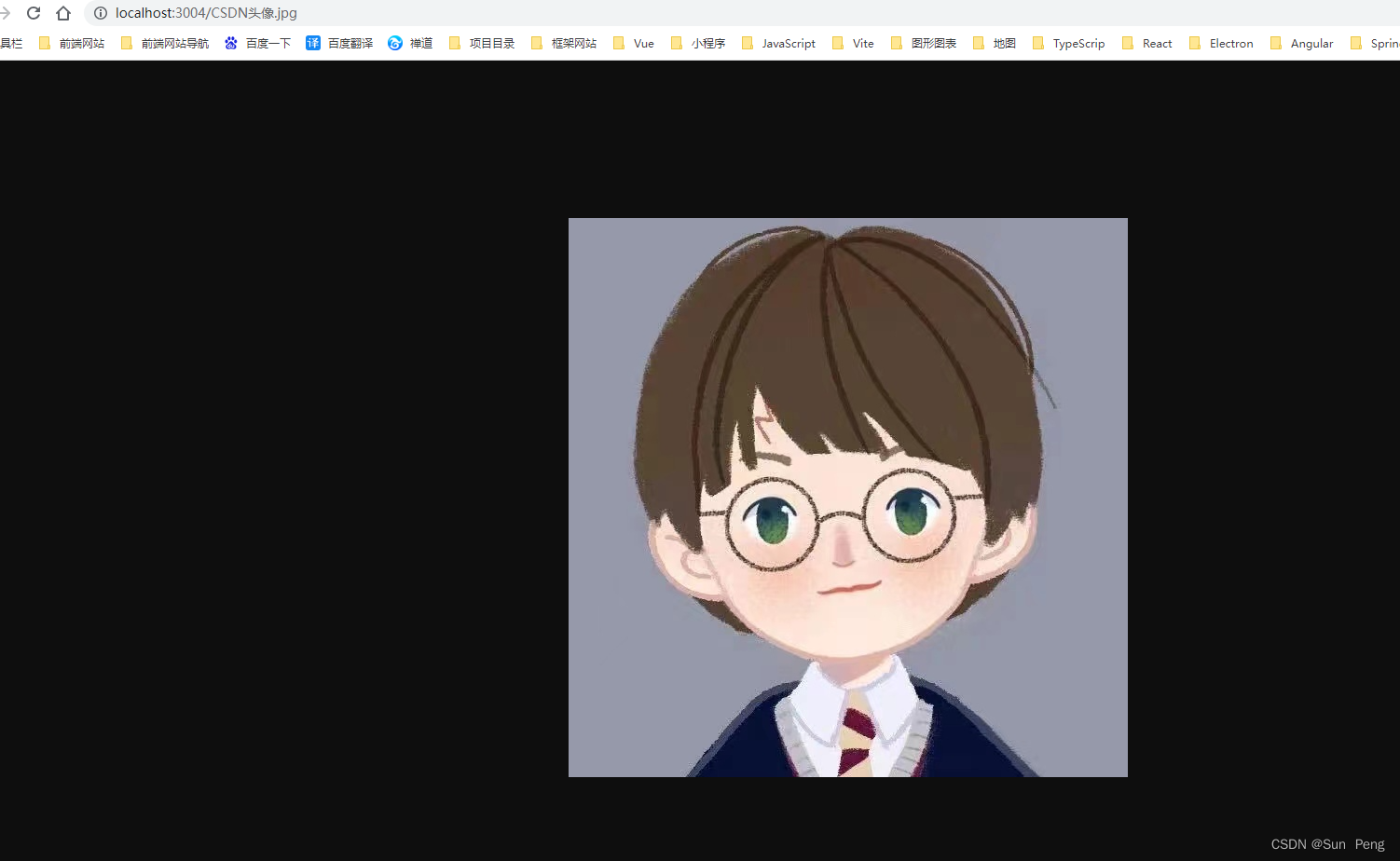
Task: Click the address bar URL localhost:3004
Action: click(x=206, y=13)
